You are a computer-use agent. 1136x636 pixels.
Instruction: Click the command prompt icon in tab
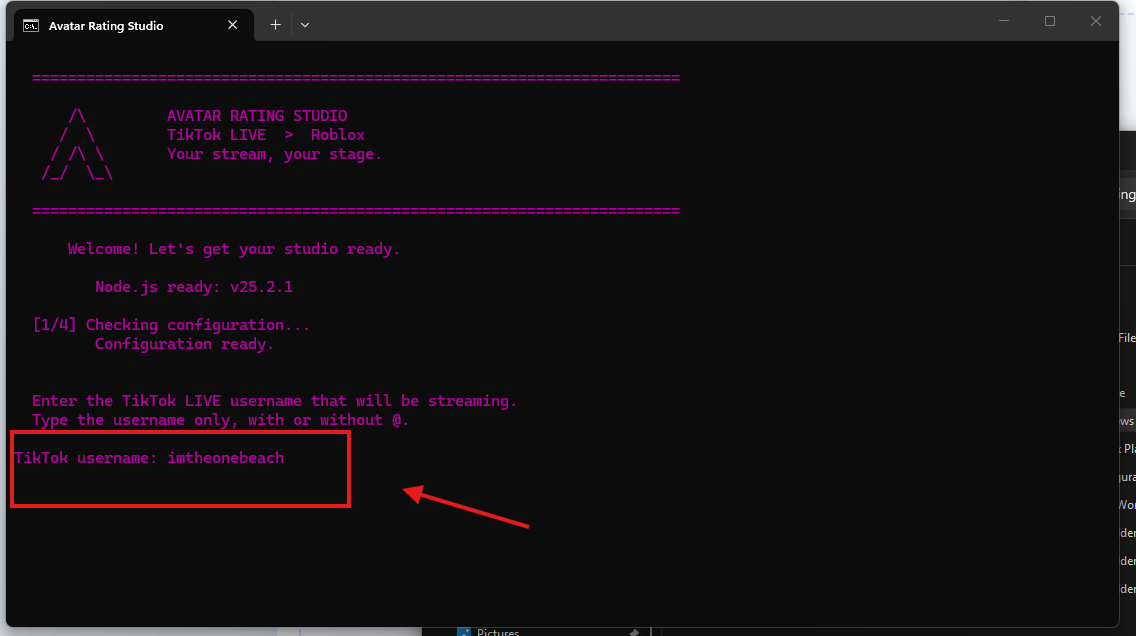[30, 26]
